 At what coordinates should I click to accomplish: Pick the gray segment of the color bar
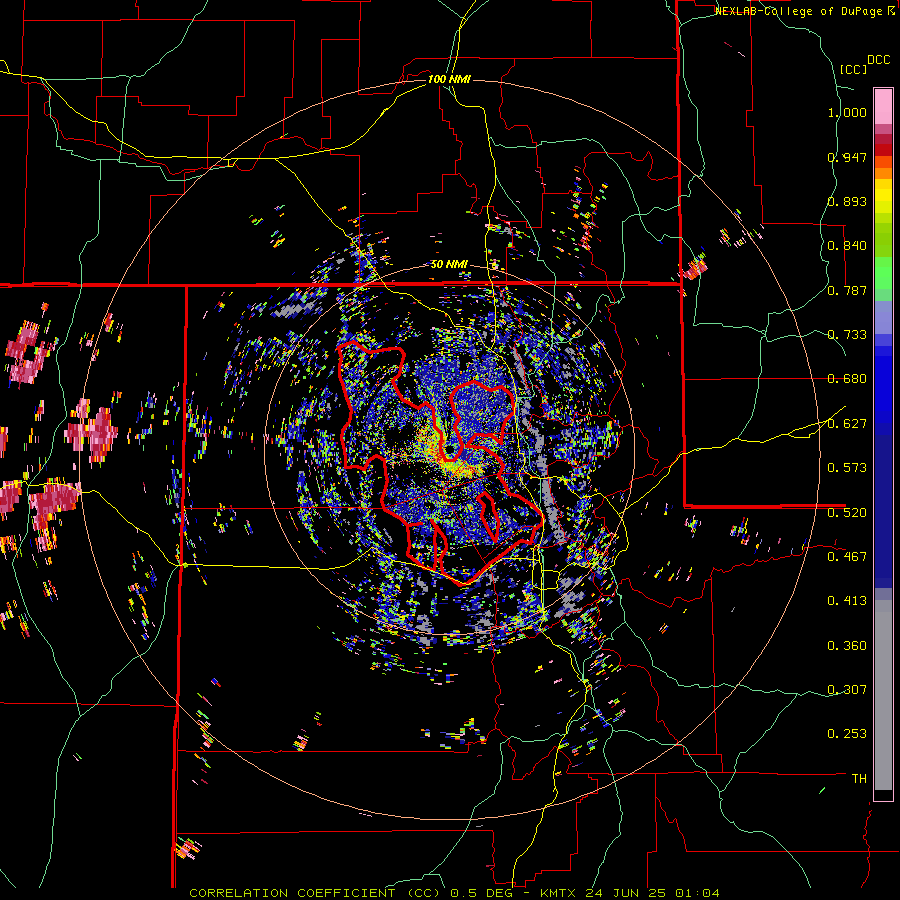click(883, 695)
